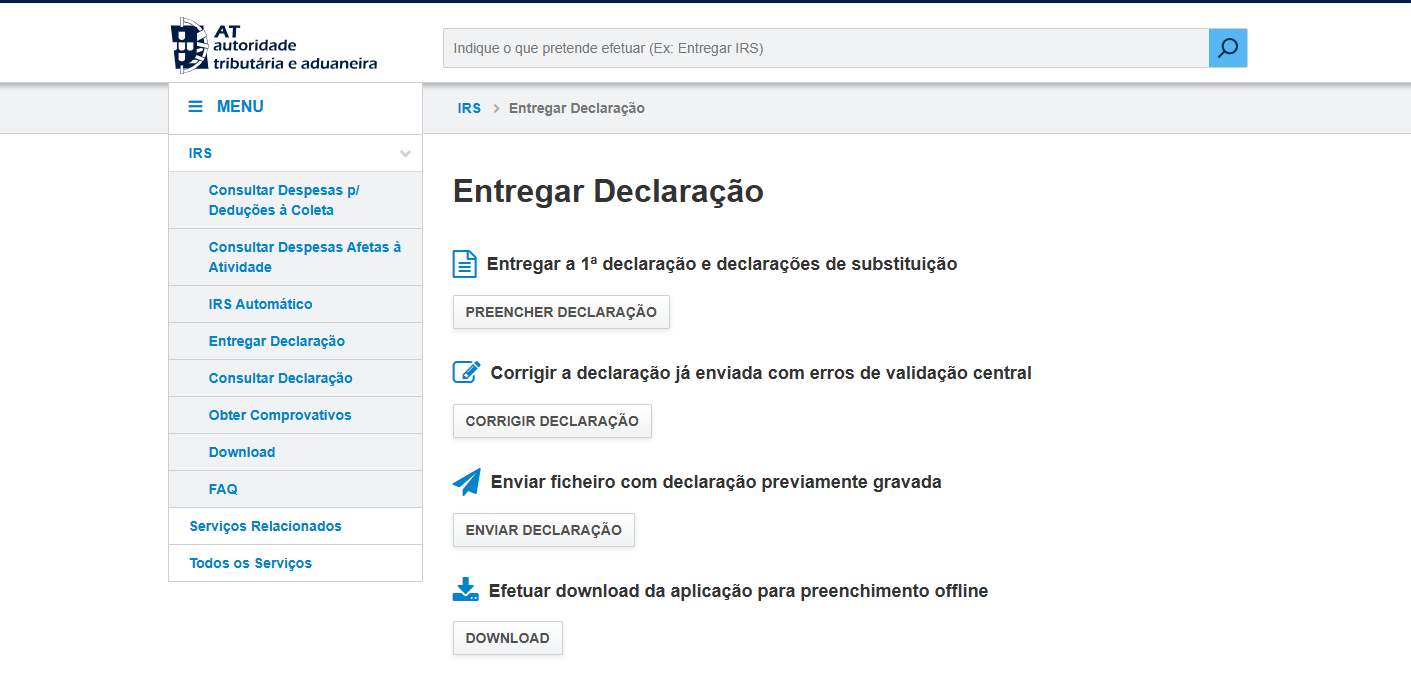Screen dimensions: 1411x688
Task: Click the hamburger icon beside MENU
Action: [193, 105]
